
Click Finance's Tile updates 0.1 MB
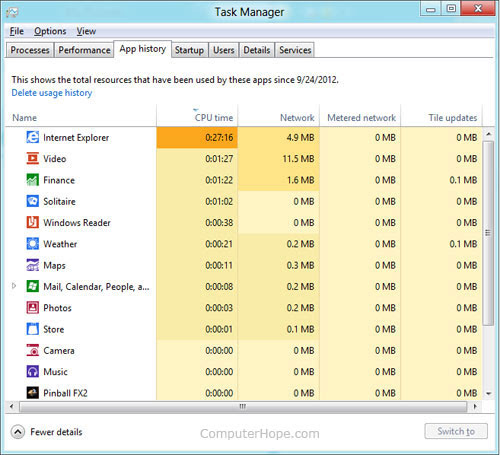(x=463, y=180)
